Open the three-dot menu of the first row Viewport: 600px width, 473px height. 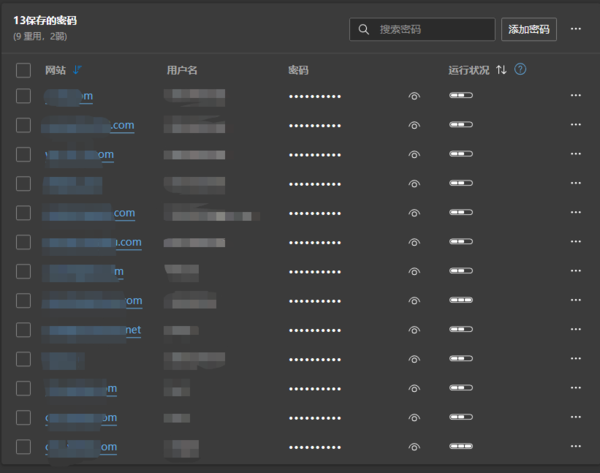(x=575, y=96)
